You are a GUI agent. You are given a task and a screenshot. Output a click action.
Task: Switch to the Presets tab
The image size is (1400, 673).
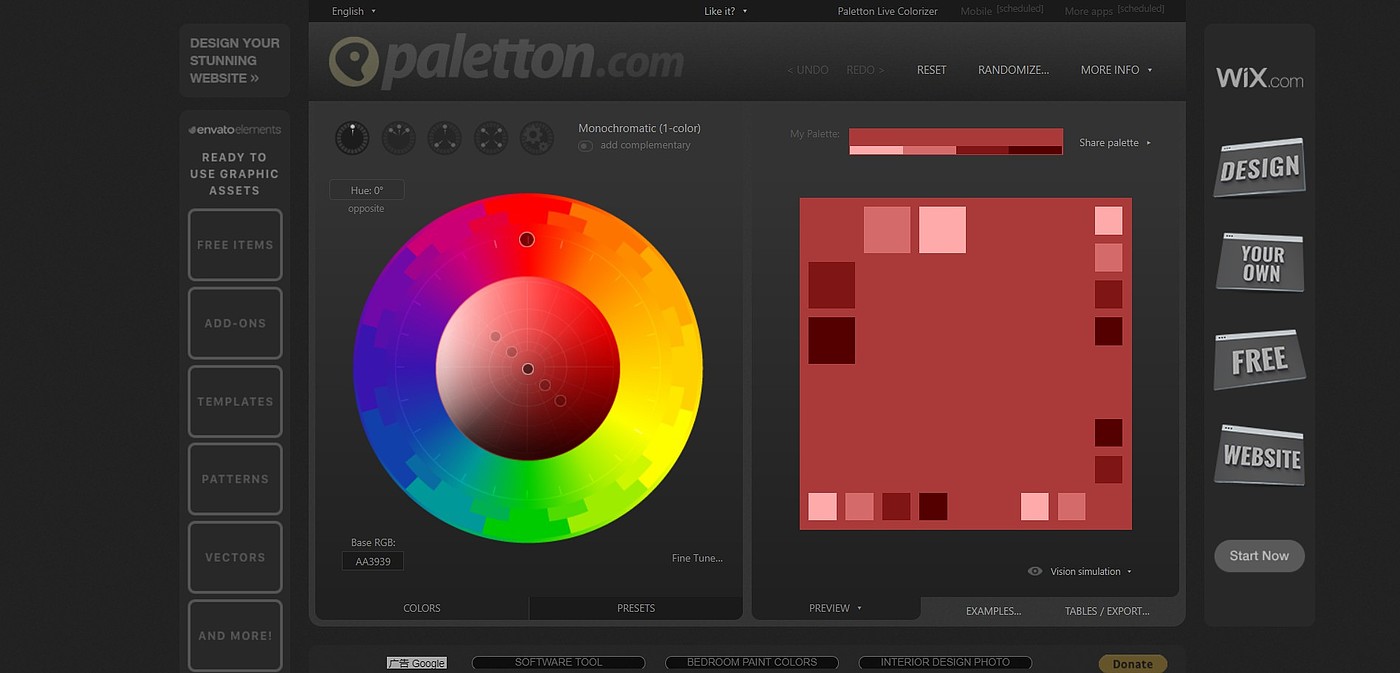click(x=636, y=608)
